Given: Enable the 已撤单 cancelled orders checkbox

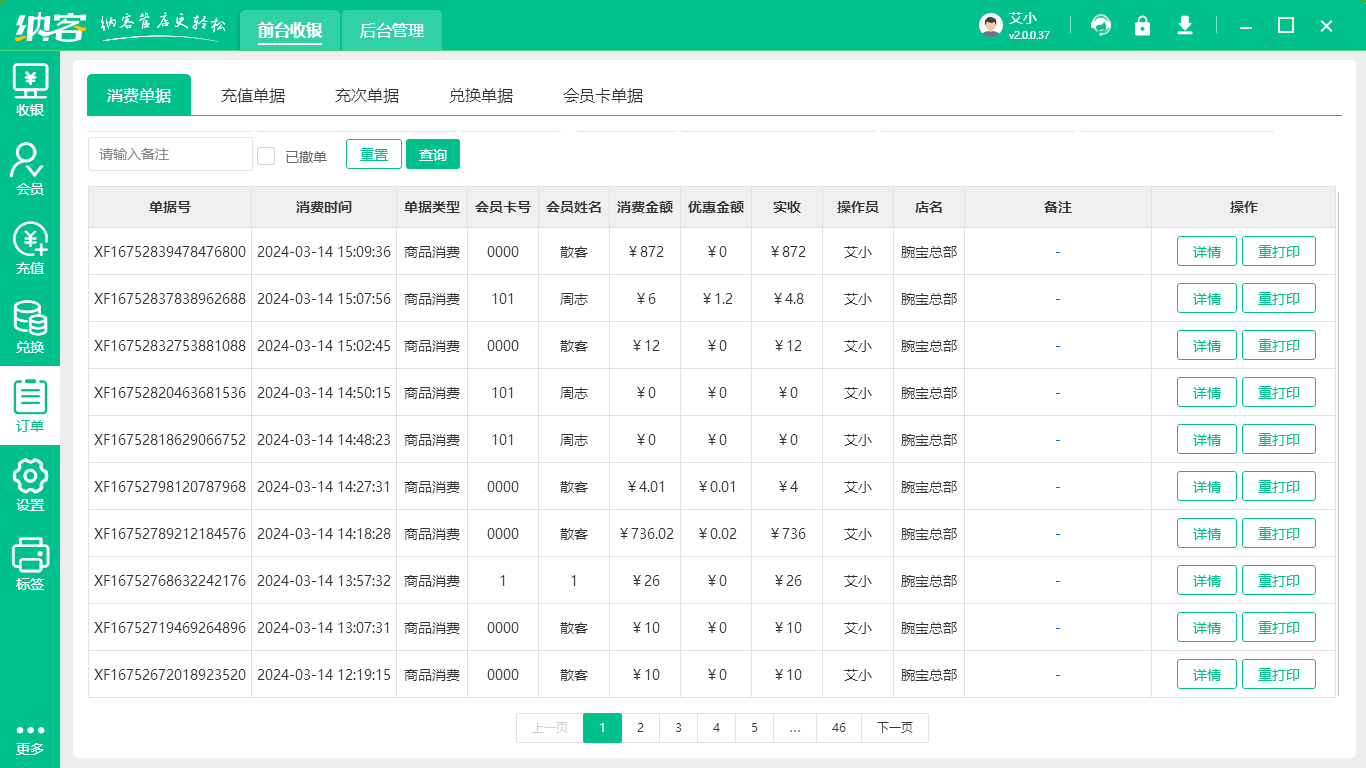Looking at the screenshot, I should tap(266, 154).
